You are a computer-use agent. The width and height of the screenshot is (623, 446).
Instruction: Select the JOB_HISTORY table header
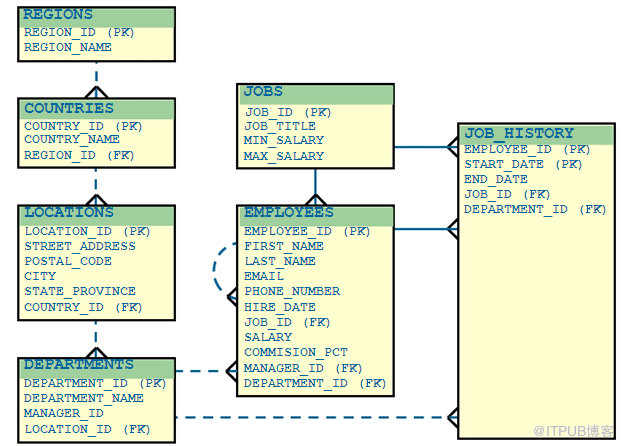[536, 135]
